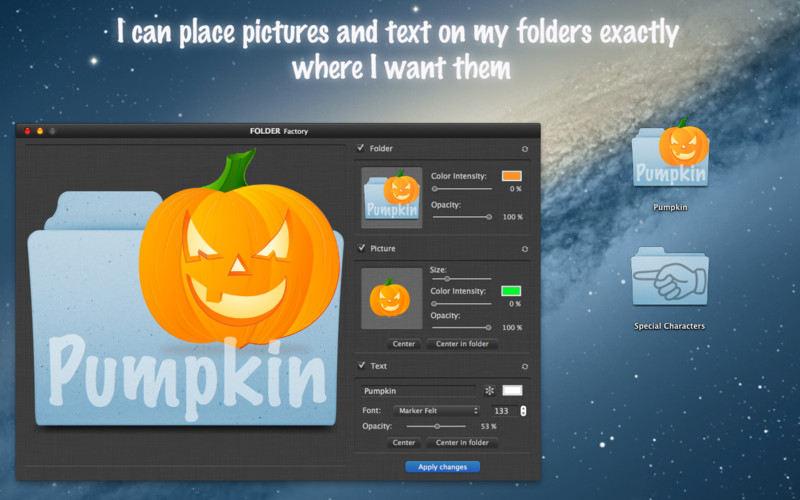The height and width of the screenshot is (500, 800).
Task: Select the Special Characters desktop folder
Action: point(669,276)
